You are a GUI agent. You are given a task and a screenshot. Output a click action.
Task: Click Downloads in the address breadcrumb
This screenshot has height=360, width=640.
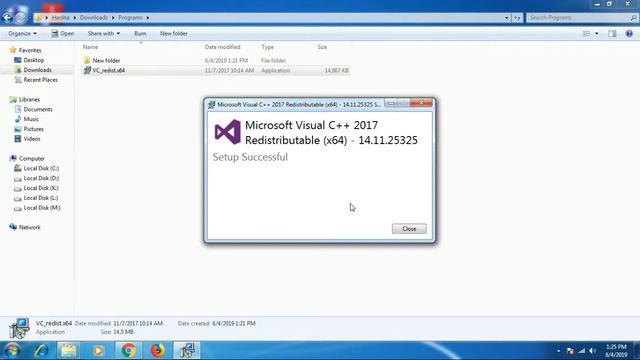click(x=93, y=18)
